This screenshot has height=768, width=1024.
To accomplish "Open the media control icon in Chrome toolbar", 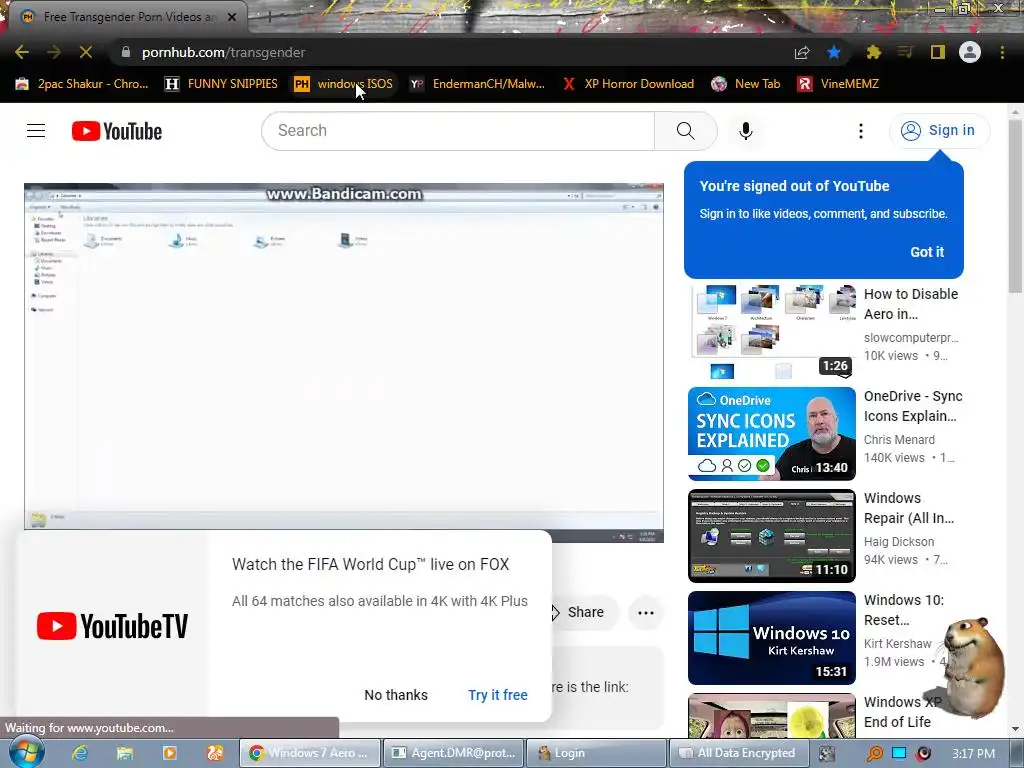I will (x=905, y=52).
